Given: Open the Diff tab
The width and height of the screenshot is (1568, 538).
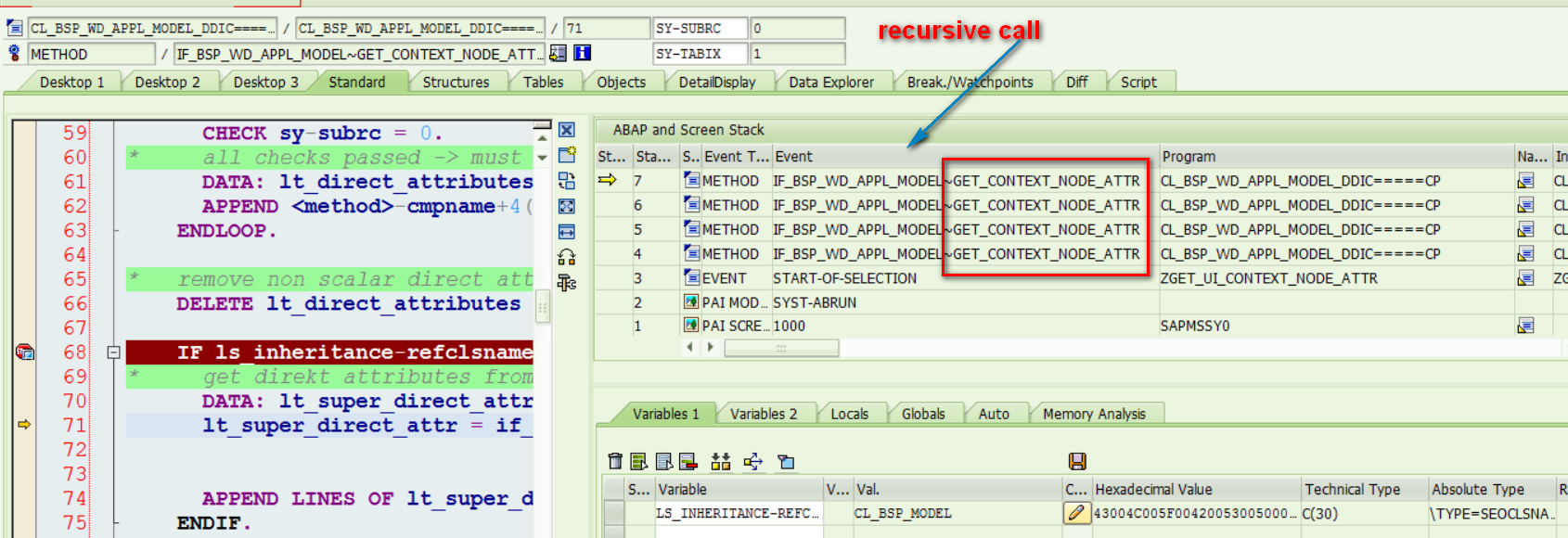Looking at the screenshot, I should (1076, 82).
